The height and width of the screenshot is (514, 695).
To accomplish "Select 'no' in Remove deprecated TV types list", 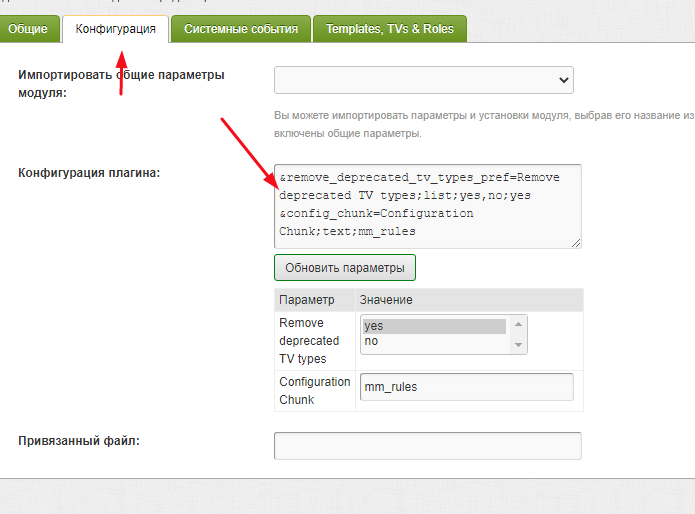I will coord(434,341).
